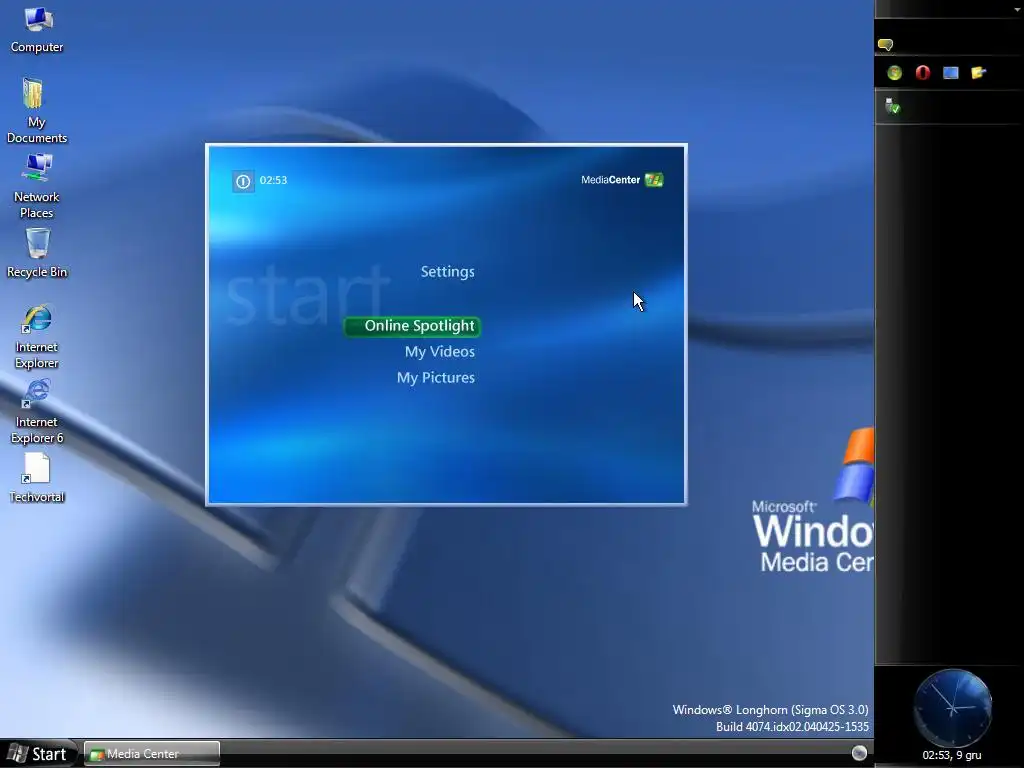The height and width of the screenshot is (768, 1024).
Task: Click the 02:53, 9 gru date text
Action: click(x=952, y=756)
